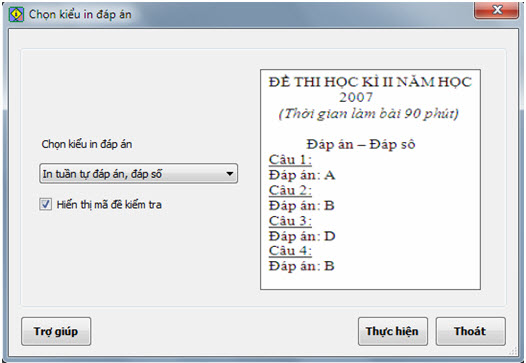Click the Chọn kiểu in đáp án field label
Image resolution: width=526 pixels, height=363 pixels.
click(87, 144)
